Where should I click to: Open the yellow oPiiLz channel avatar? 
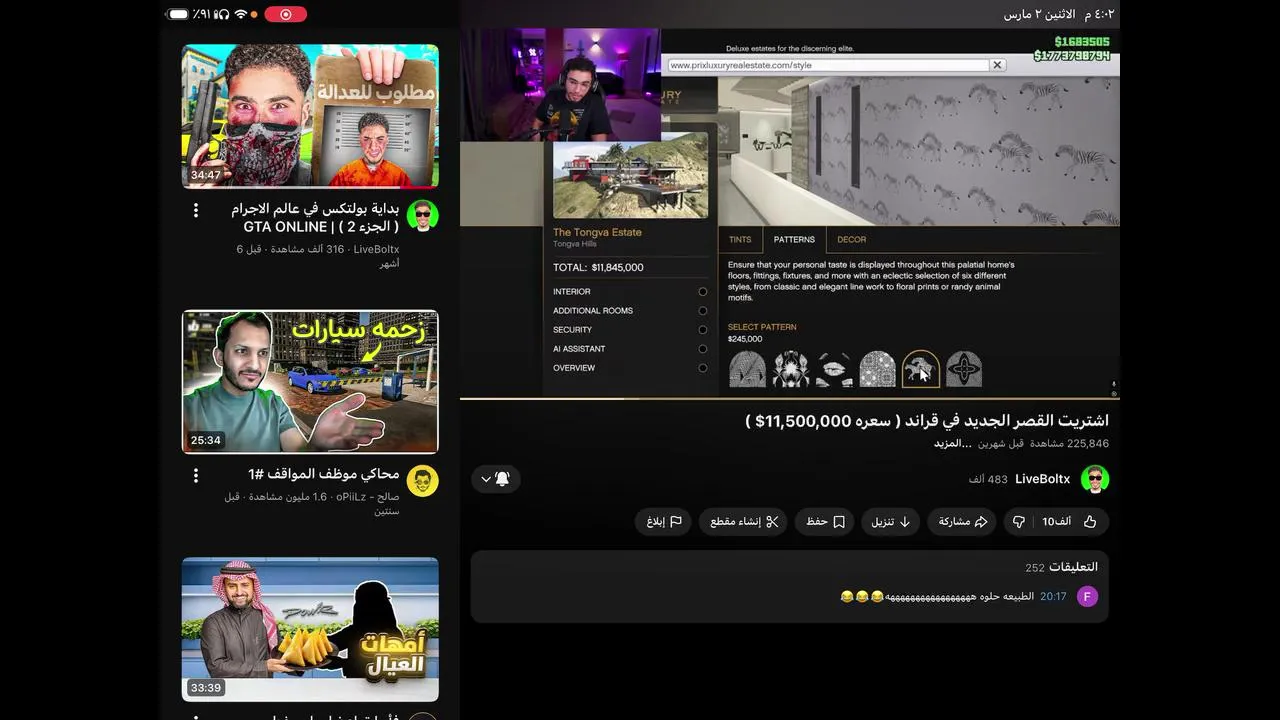tap(423, 481)
